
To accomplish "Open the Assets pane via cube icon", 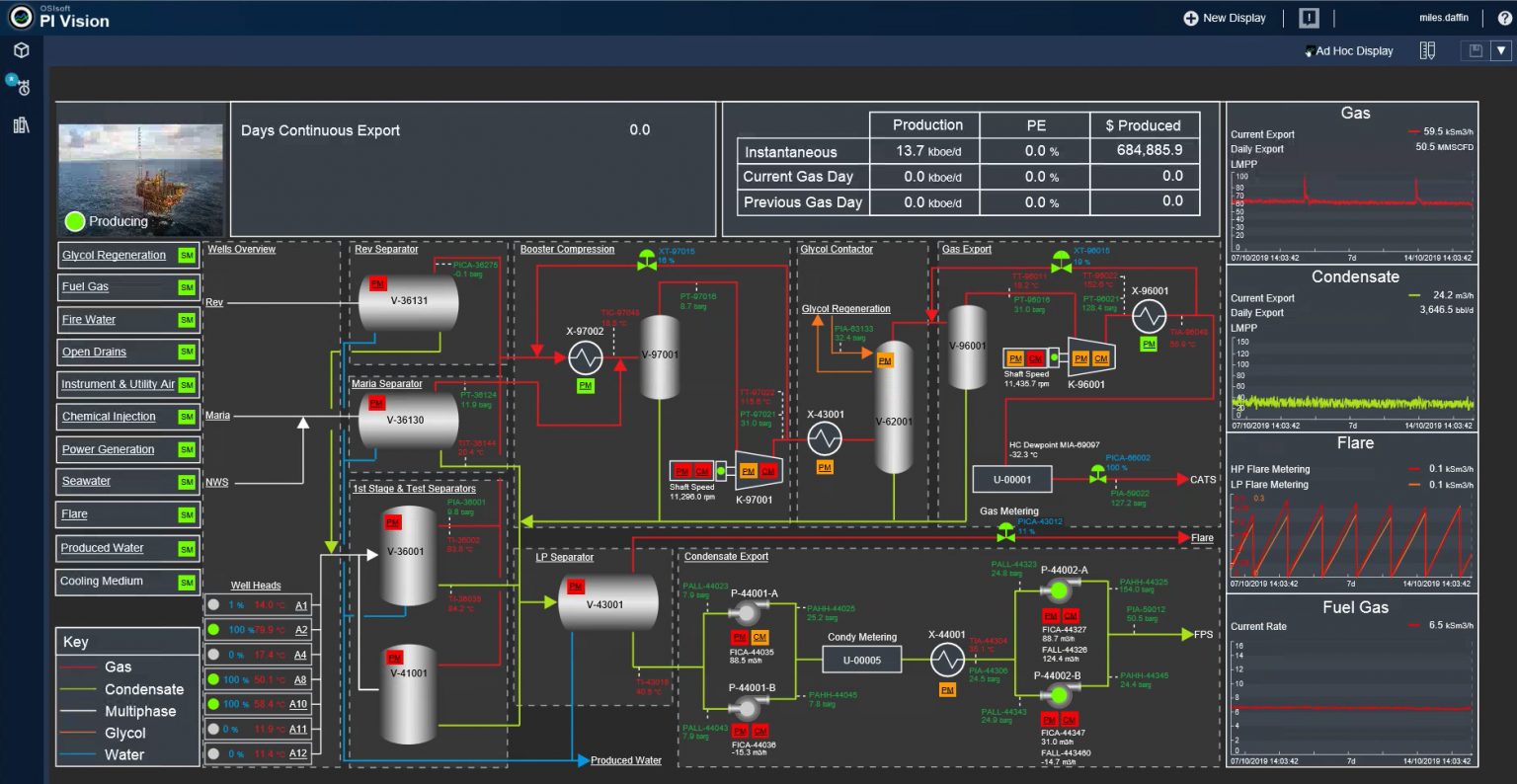I will point(22,49).
